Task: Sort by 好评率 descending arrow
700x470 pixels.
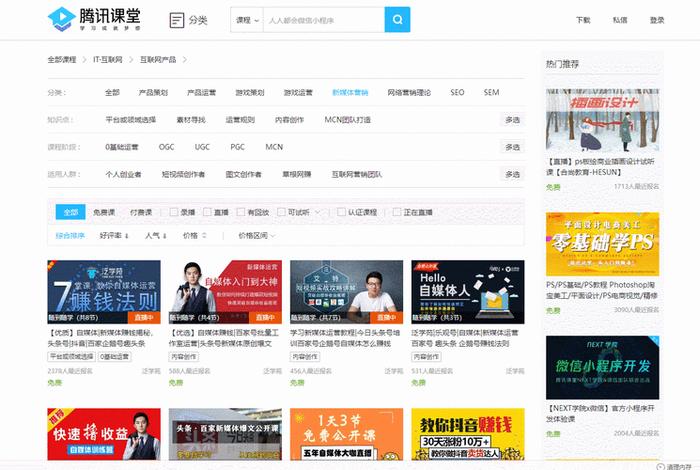Action: coord(127,236)
